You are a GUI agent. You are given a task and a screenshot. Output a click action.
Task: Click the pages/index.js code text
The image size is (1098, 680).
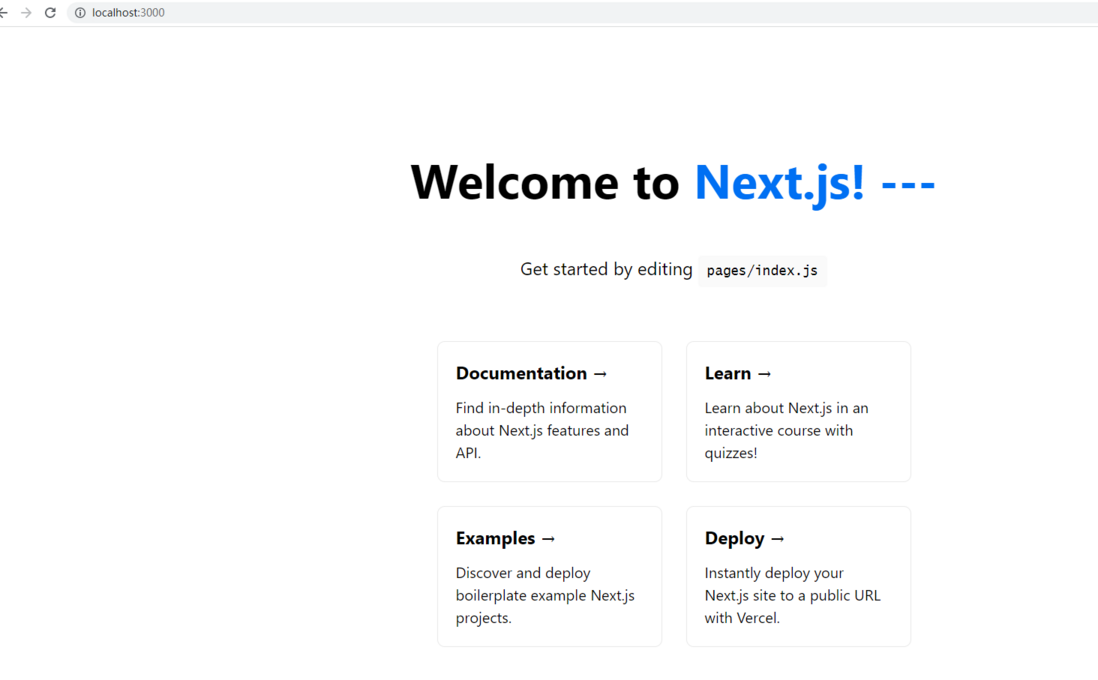click(762, 271)
